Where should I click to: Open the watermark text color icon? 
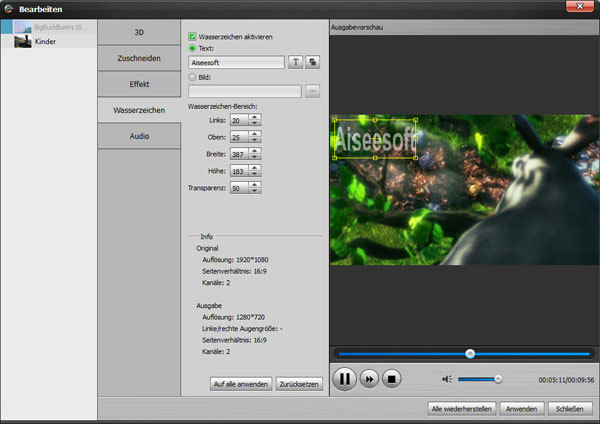[x=313, y=62]
